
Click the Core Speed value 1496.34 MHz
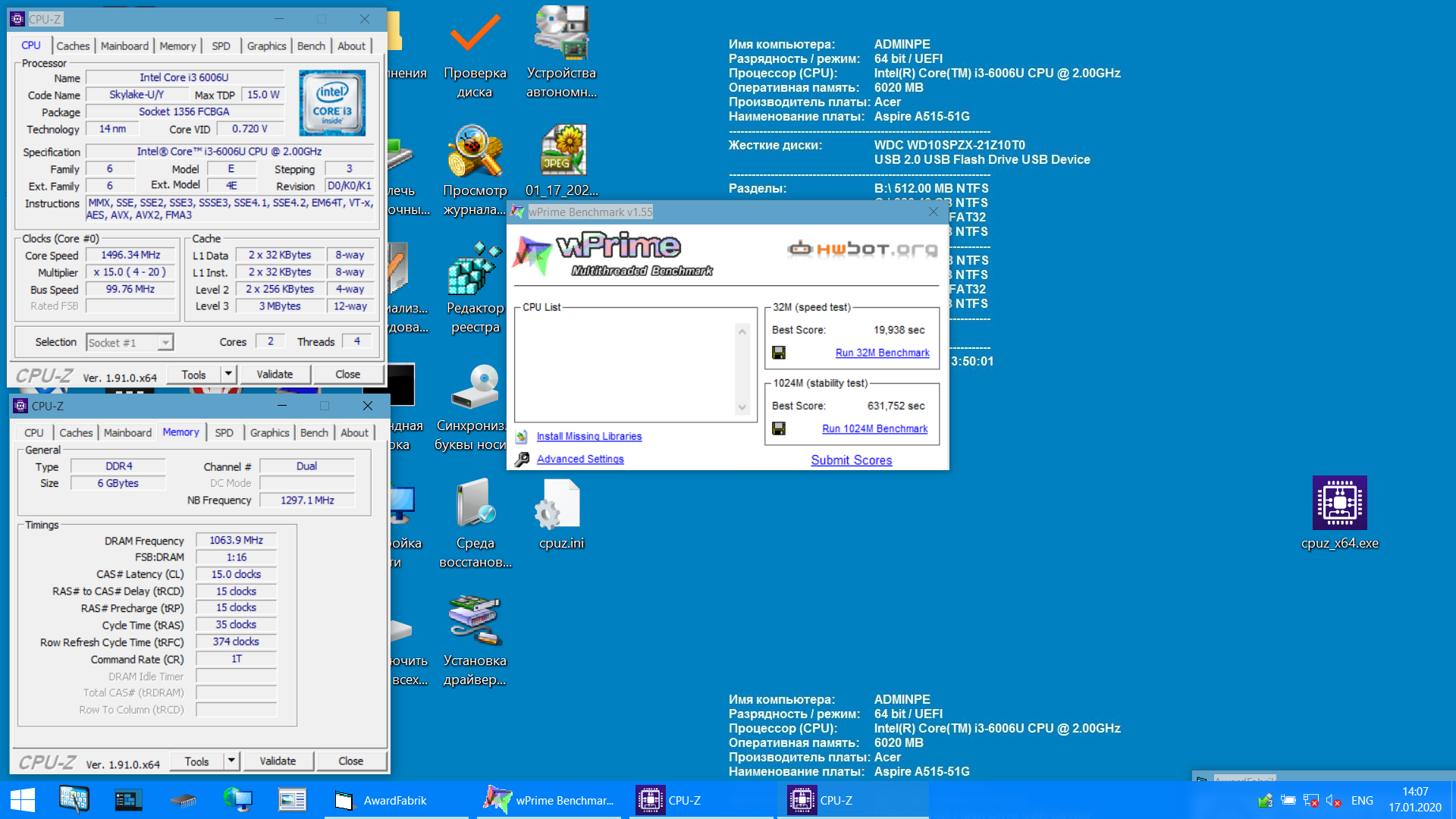click(x=130, y=256)
